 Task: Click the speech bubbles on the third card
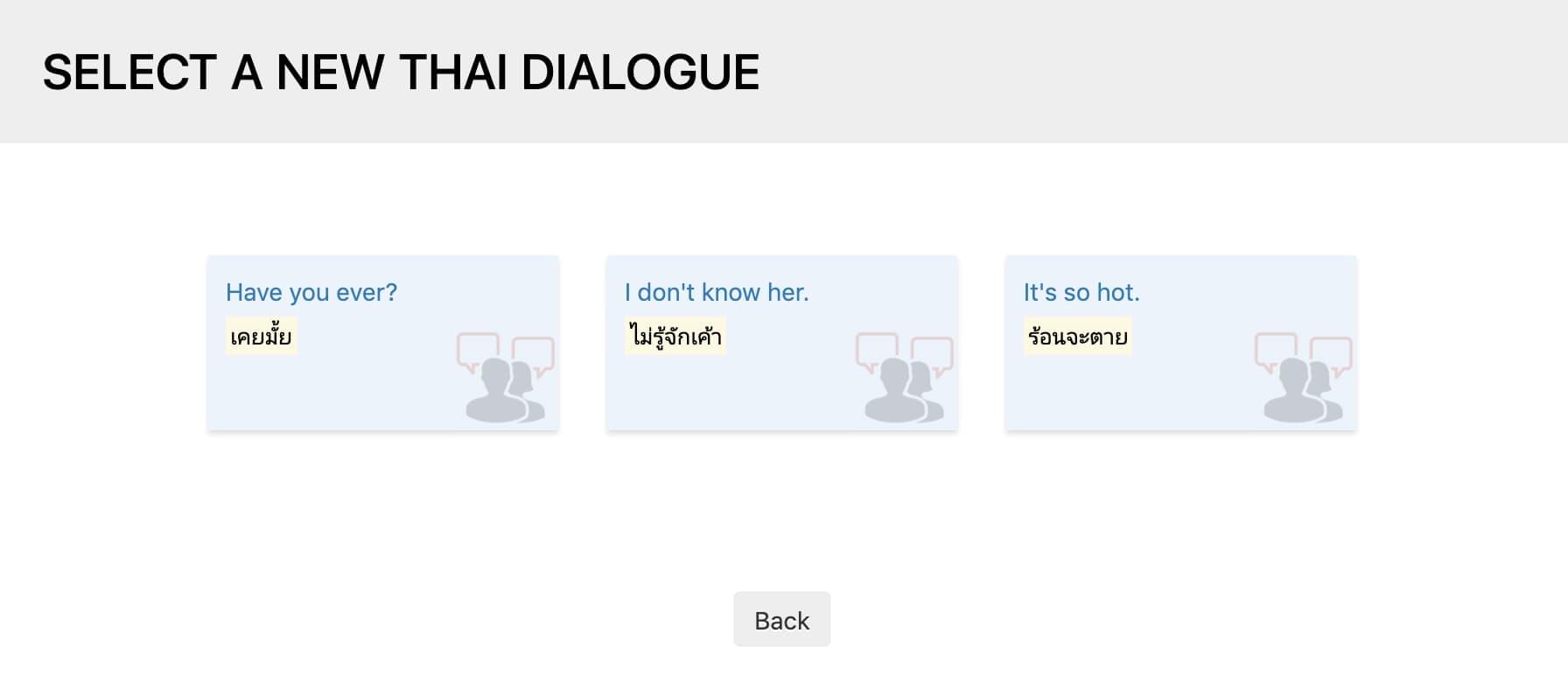(1303, 353)
